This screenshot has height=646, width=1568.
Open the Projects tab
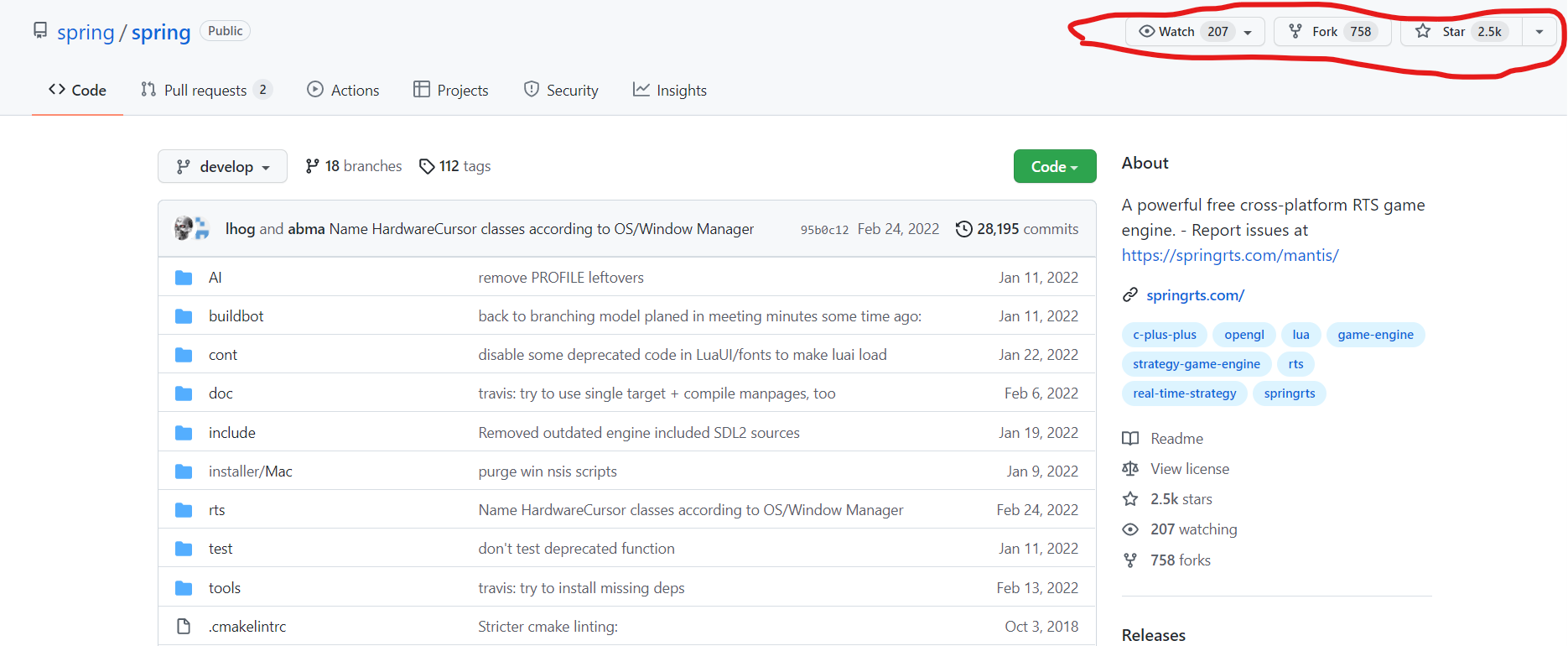point(450,90)
